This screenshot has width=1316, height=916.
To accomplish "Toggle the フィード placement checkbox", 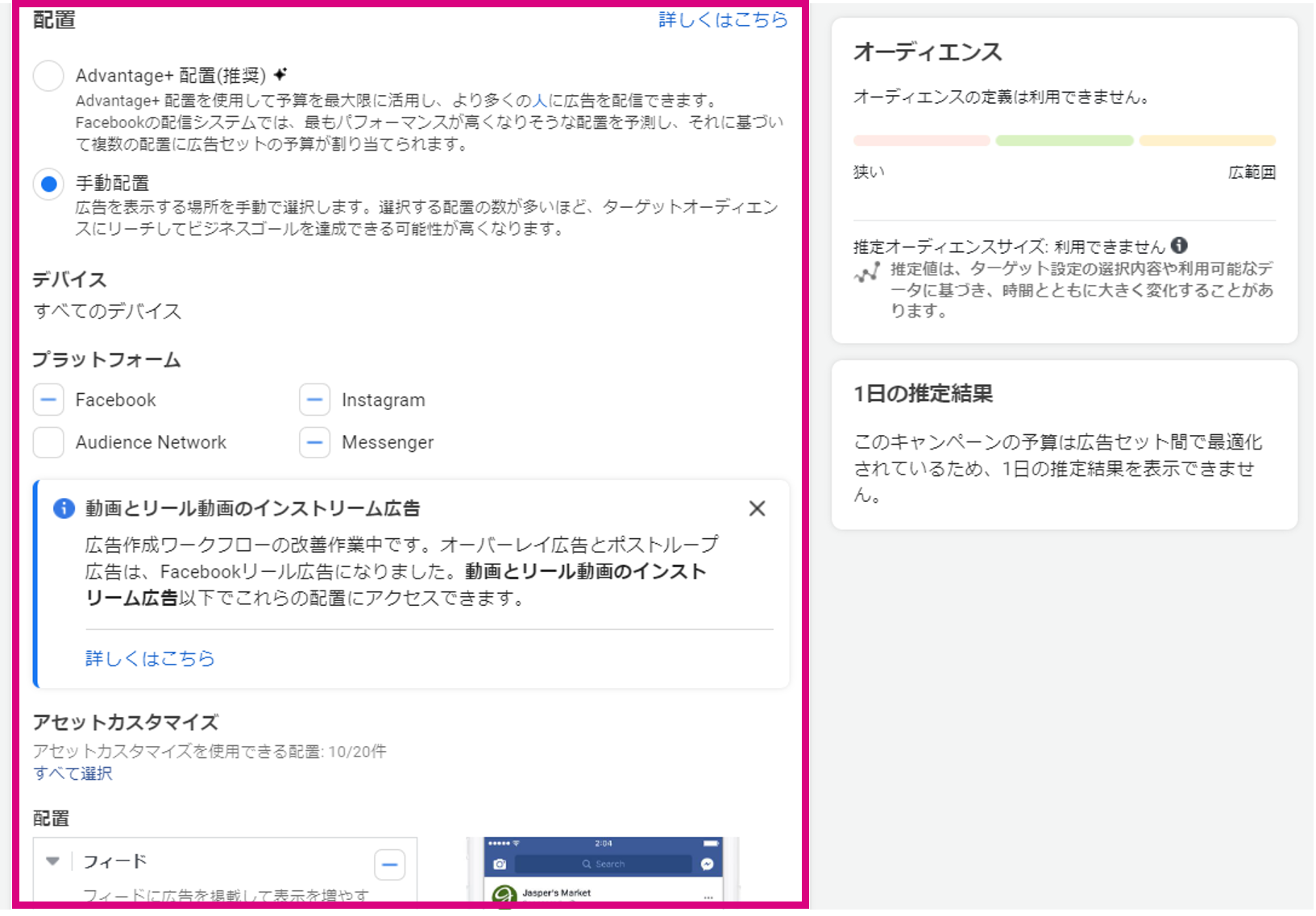I will click(x=389, y=865).
